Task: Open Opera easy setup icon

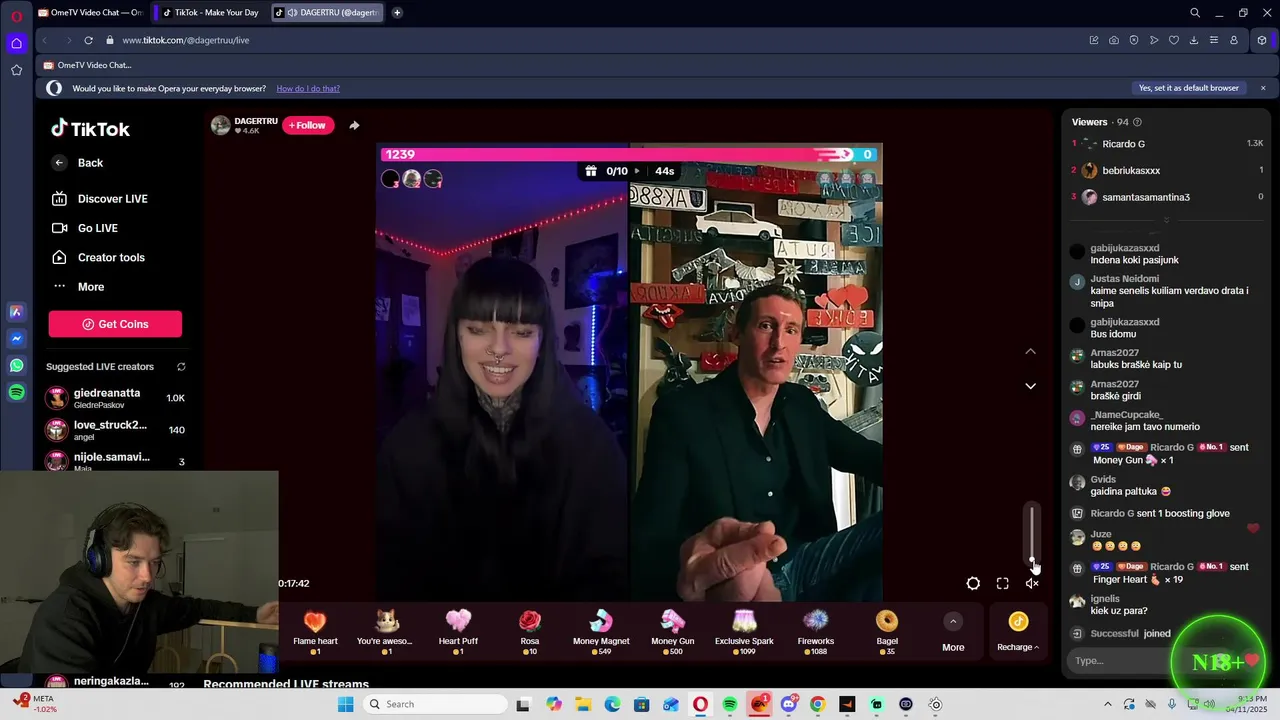Action: pos(1214,40)
